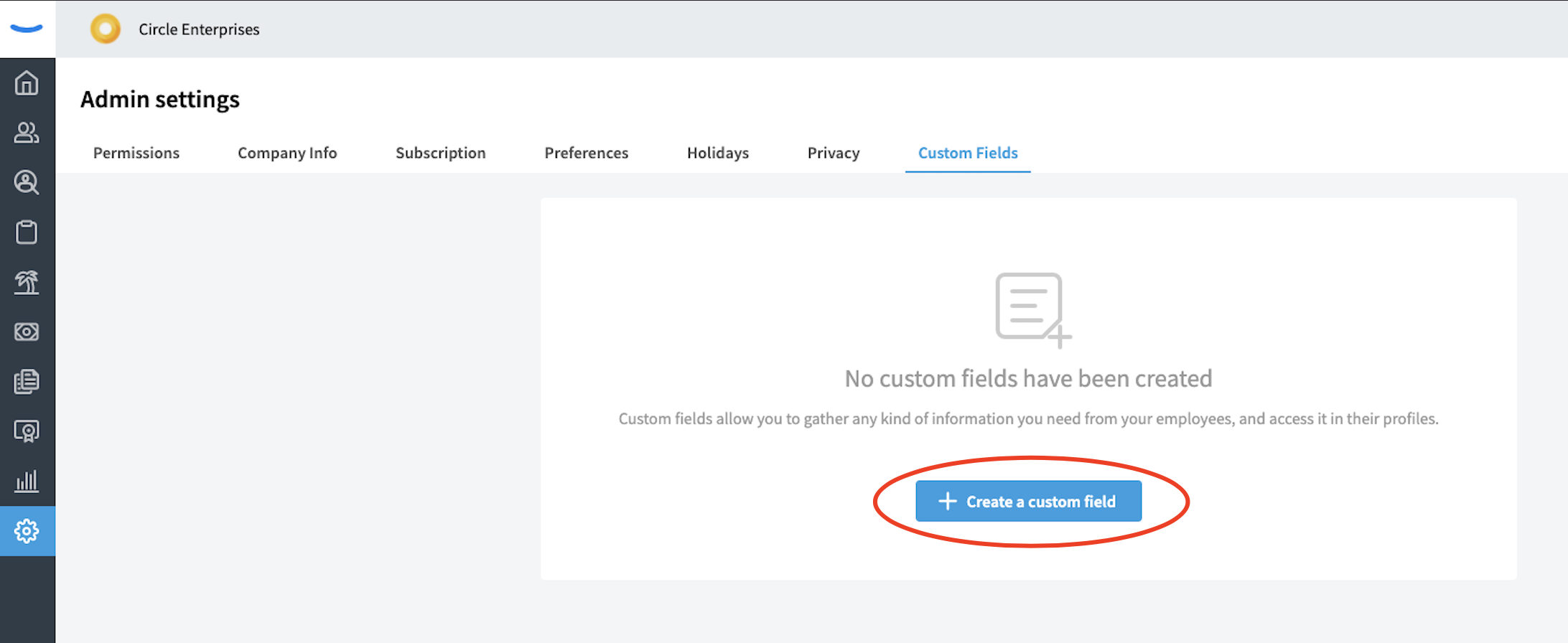The image size is (1568, 643).
Task: Open the documents icon in sidebar
Action: [27, 381]
